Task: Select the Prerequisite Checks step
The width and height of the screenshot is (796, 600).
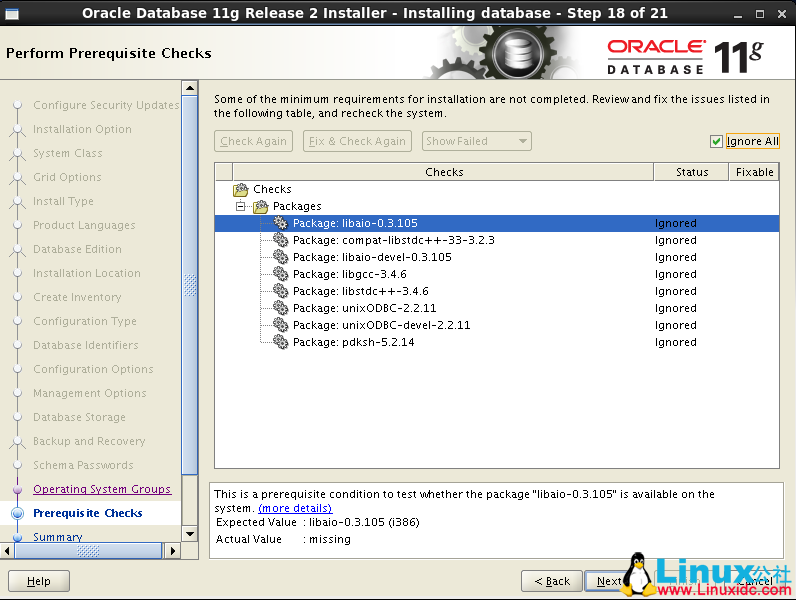Action: pos(88,513)
